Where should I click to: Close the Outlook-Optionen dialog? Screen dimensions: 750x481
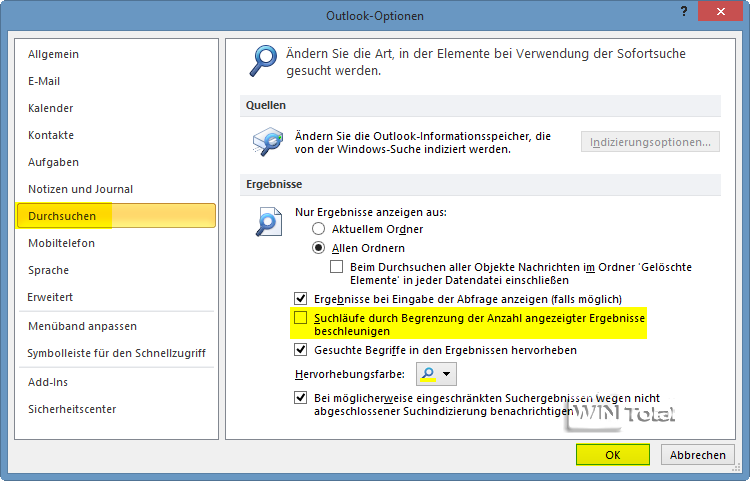(x=720, y=11)
